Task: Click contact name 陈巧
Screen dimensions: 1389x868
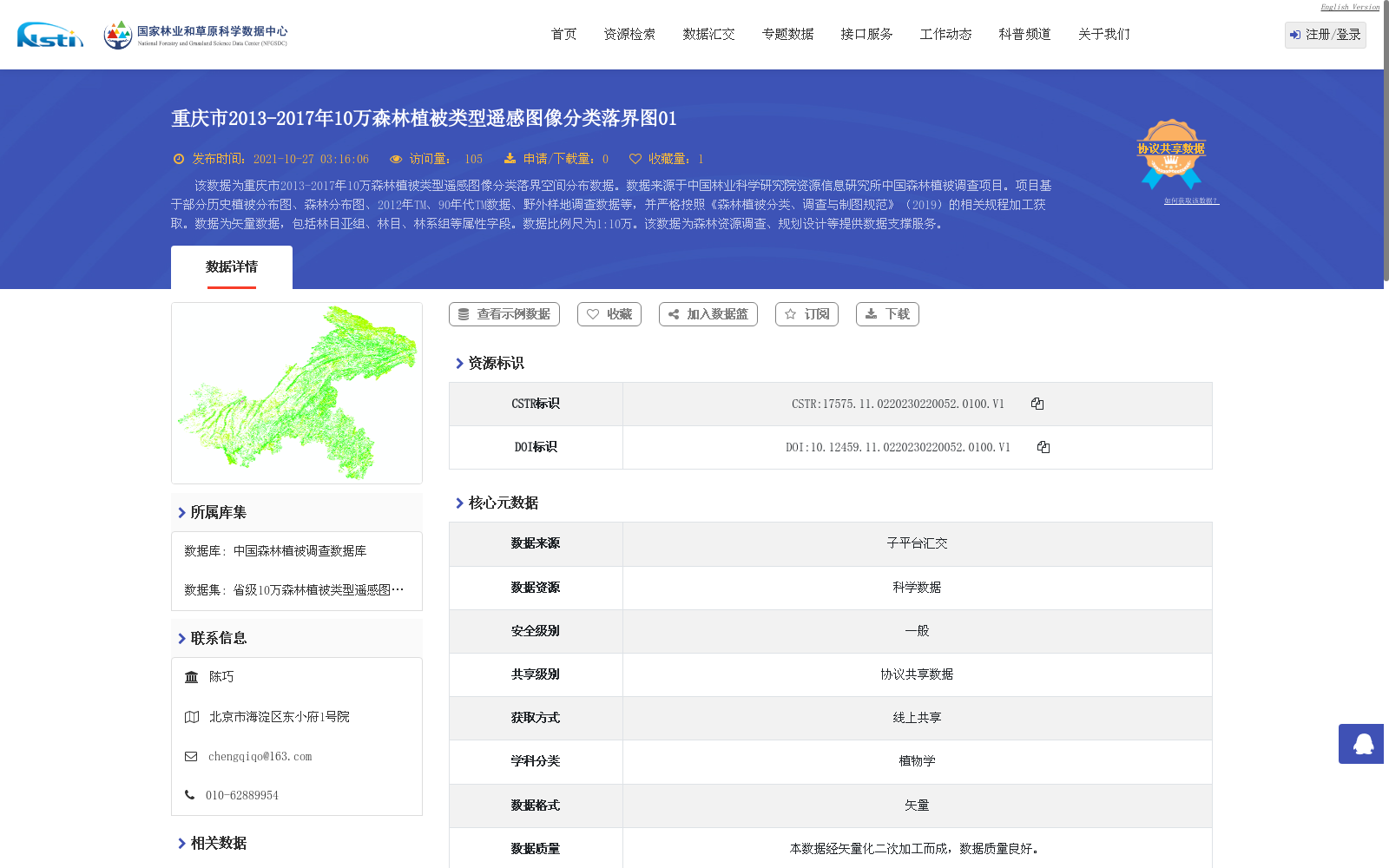Action: coord(221,677)
